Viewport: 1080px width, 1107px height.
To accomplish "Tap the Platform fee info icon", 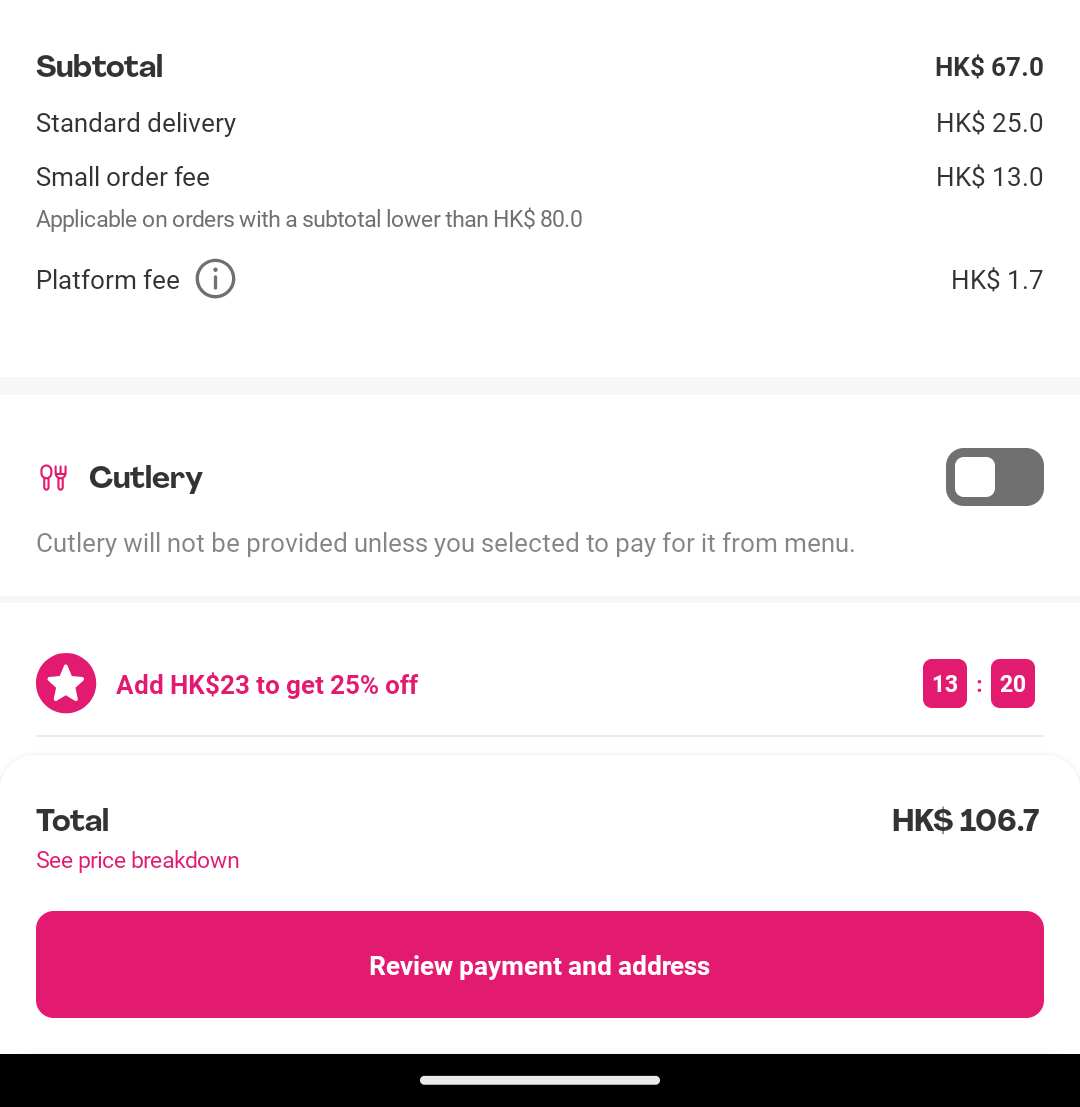I will [215, 279].
